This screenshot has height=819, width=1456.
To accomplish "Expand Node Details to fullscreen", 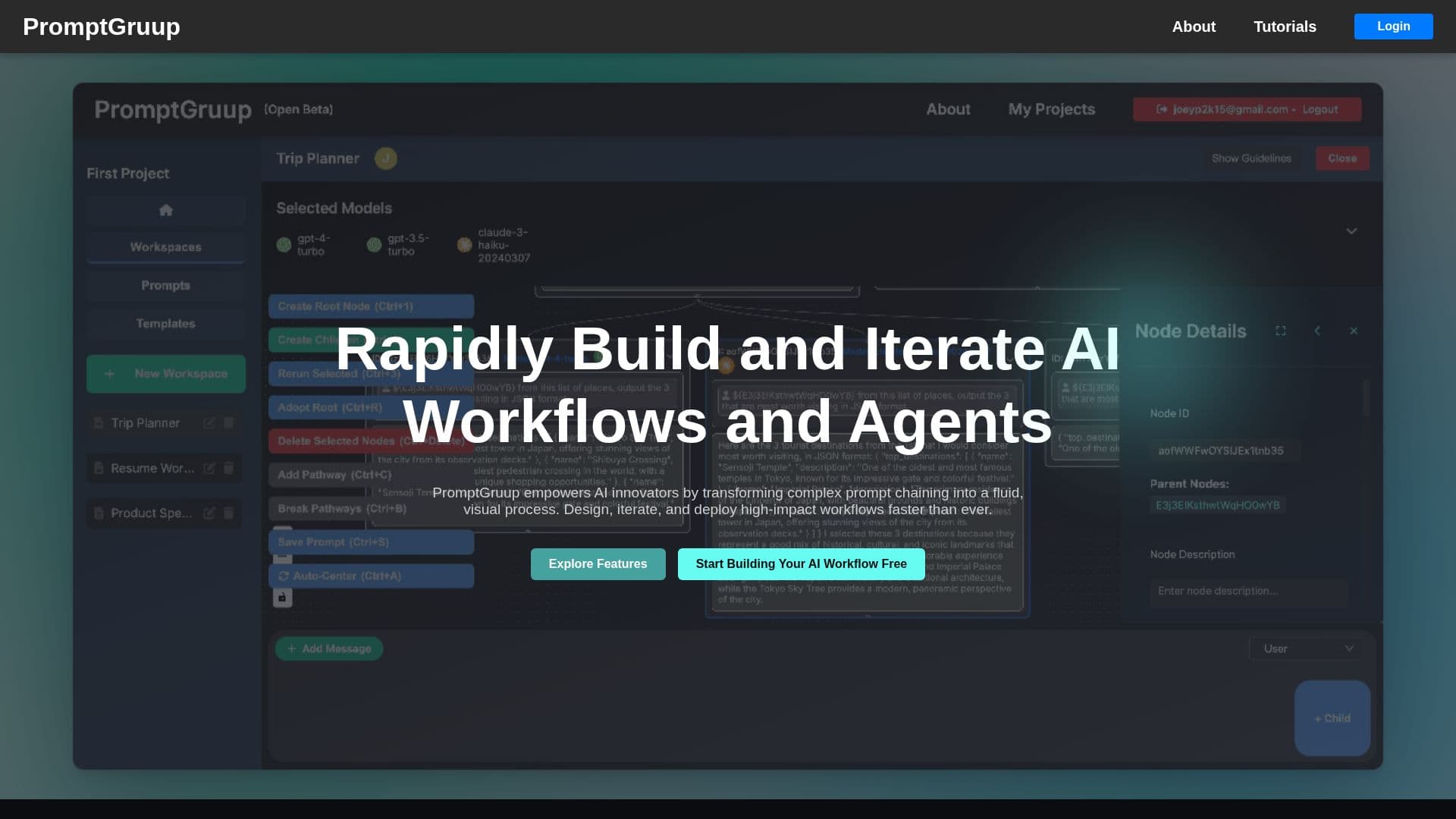I will 1281,331.
